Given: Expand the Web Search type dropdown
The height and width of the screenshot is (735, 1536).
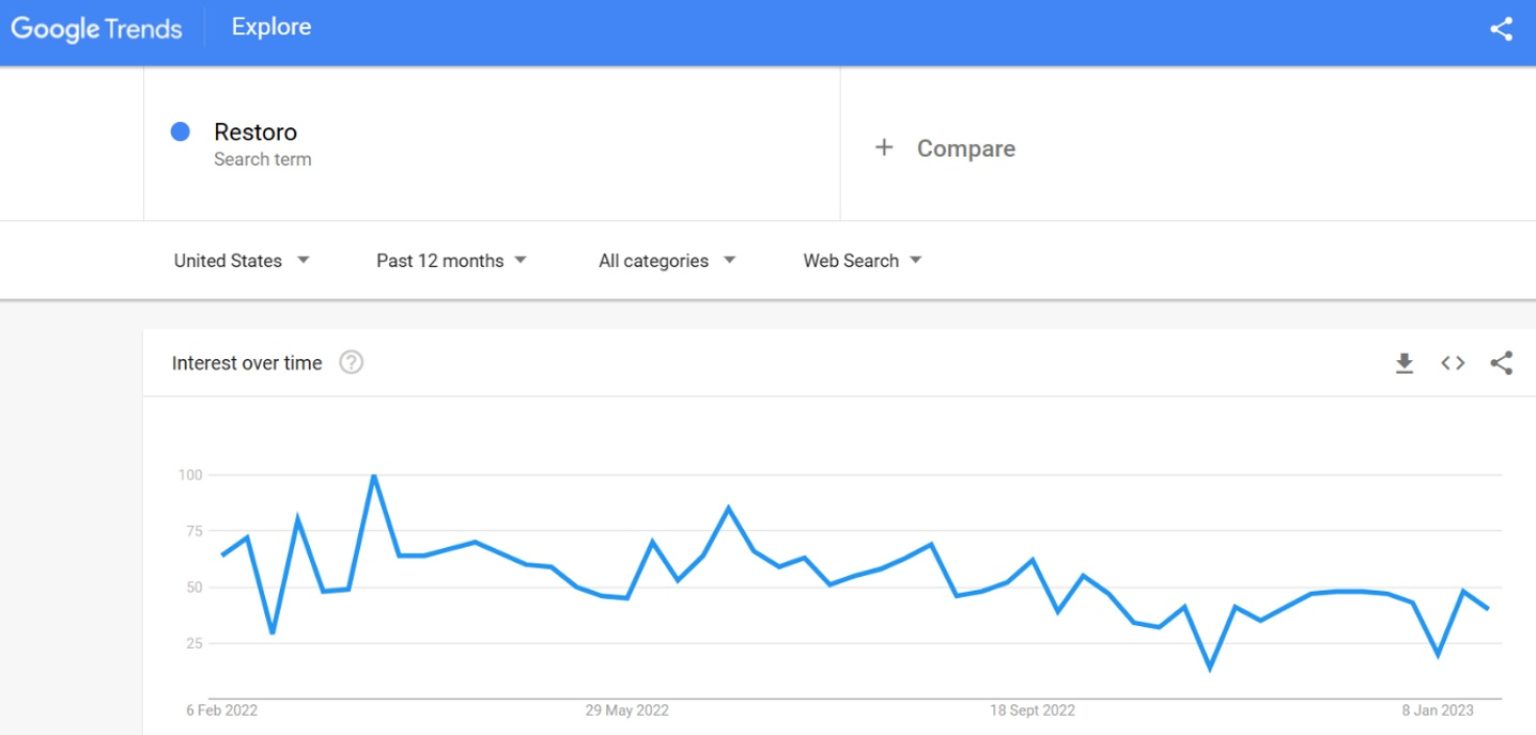Looking at the screenshot, I should pyautogui.click(x=862, y=261).
